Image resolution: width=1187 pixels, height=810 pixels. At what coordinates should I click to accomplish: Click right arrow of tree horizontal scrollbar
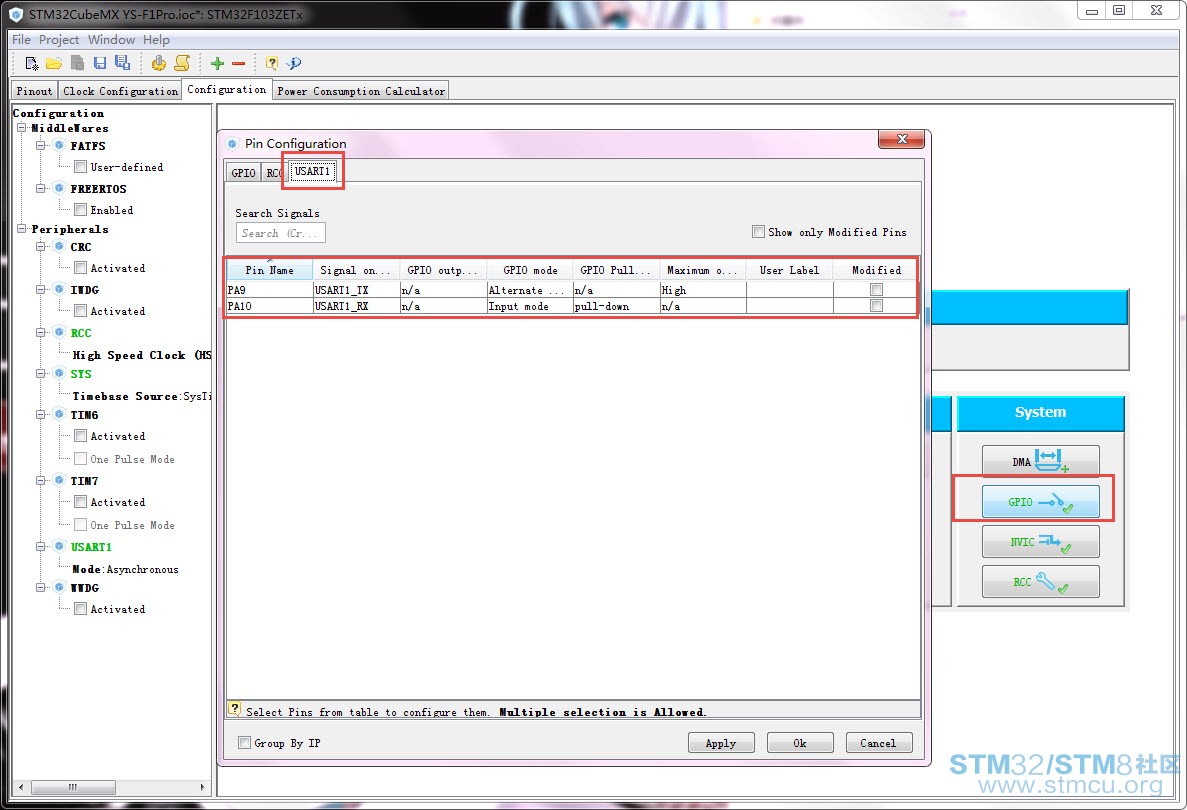pyautogui.click(x=202, y=787)
